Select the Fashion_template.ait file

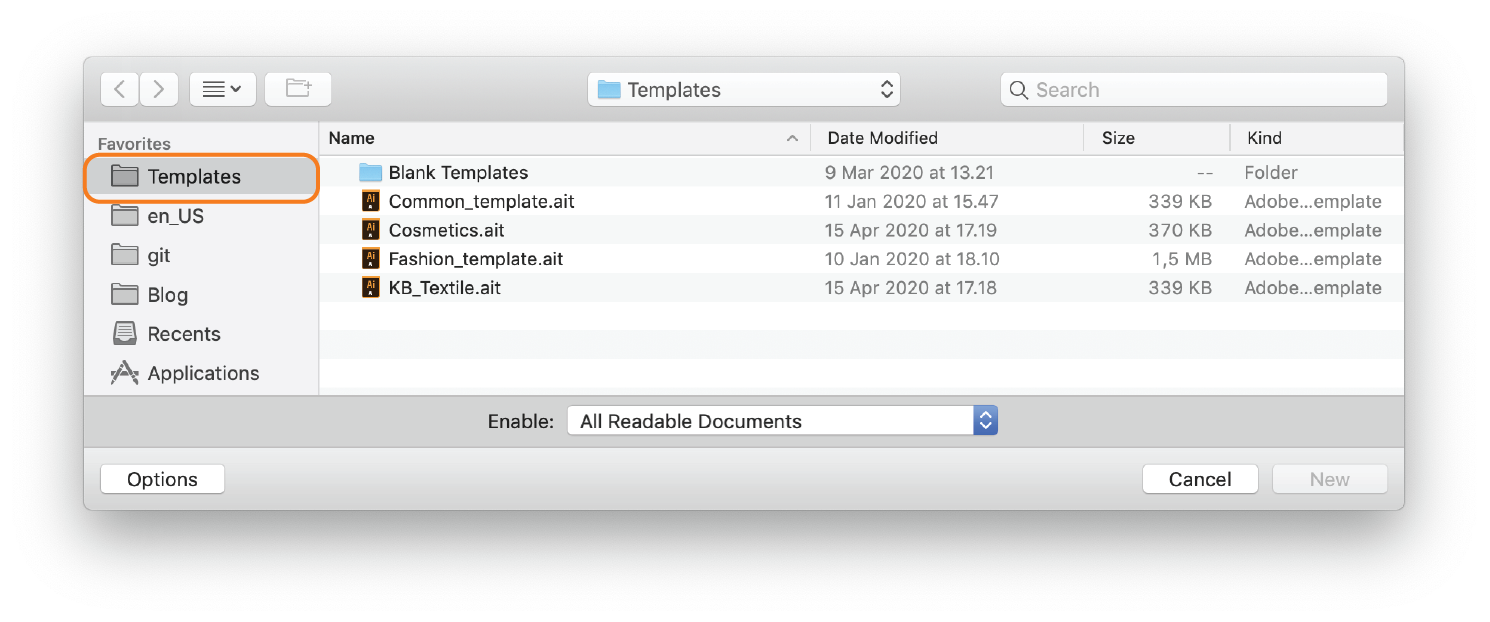click(x=861, y=259)
